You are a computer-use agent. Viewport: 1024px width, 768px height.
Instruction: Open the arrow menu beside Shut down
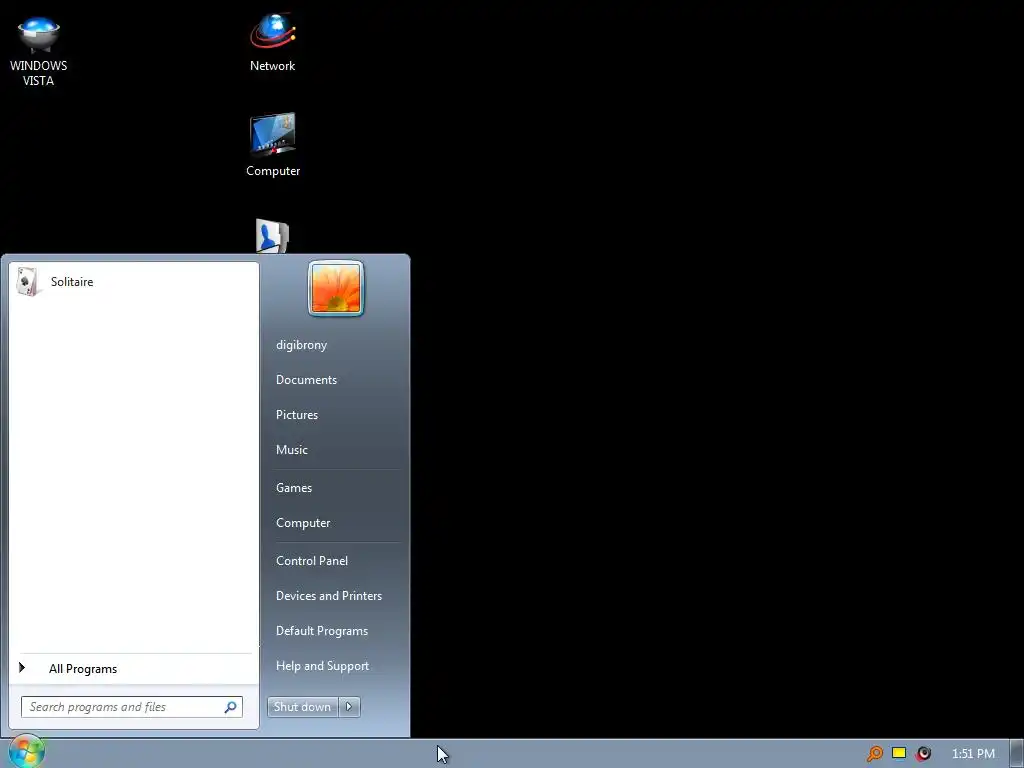(x=349, y=707)
